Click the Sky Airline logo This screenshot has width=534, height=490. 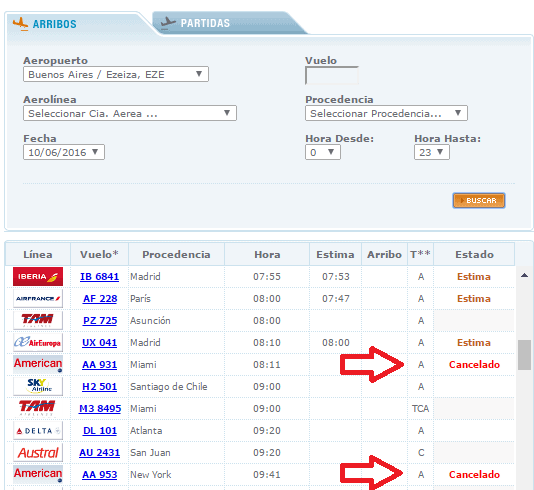point(38,386)
